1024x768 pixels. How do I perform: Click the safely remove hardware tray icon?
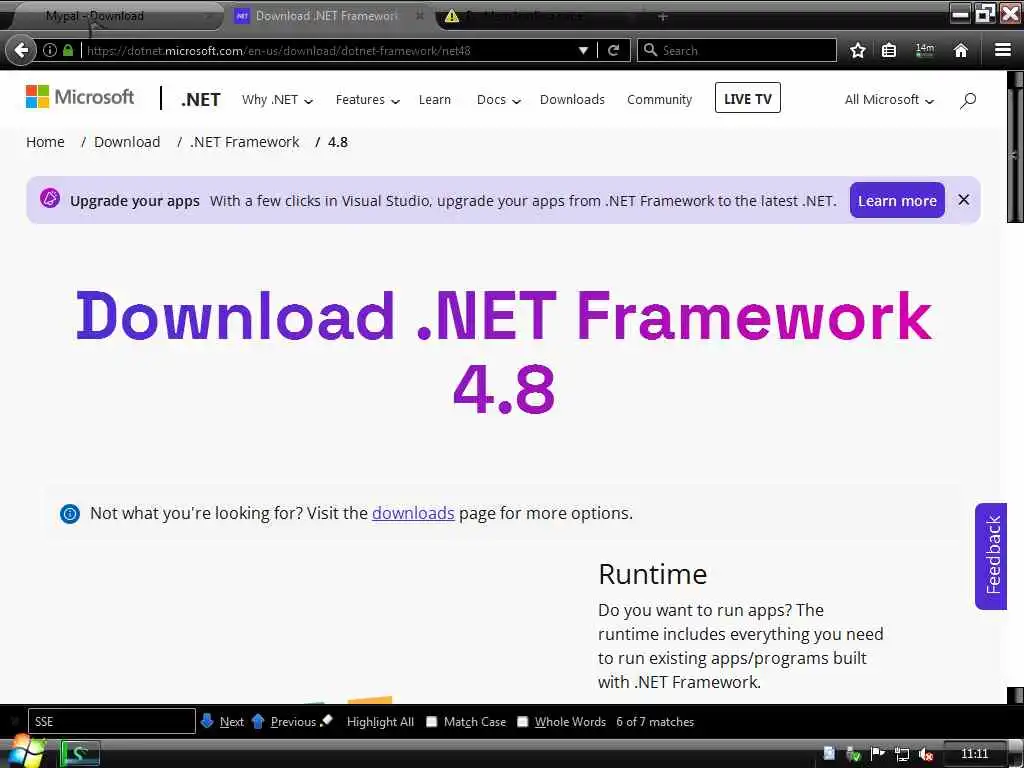(853, 754)
